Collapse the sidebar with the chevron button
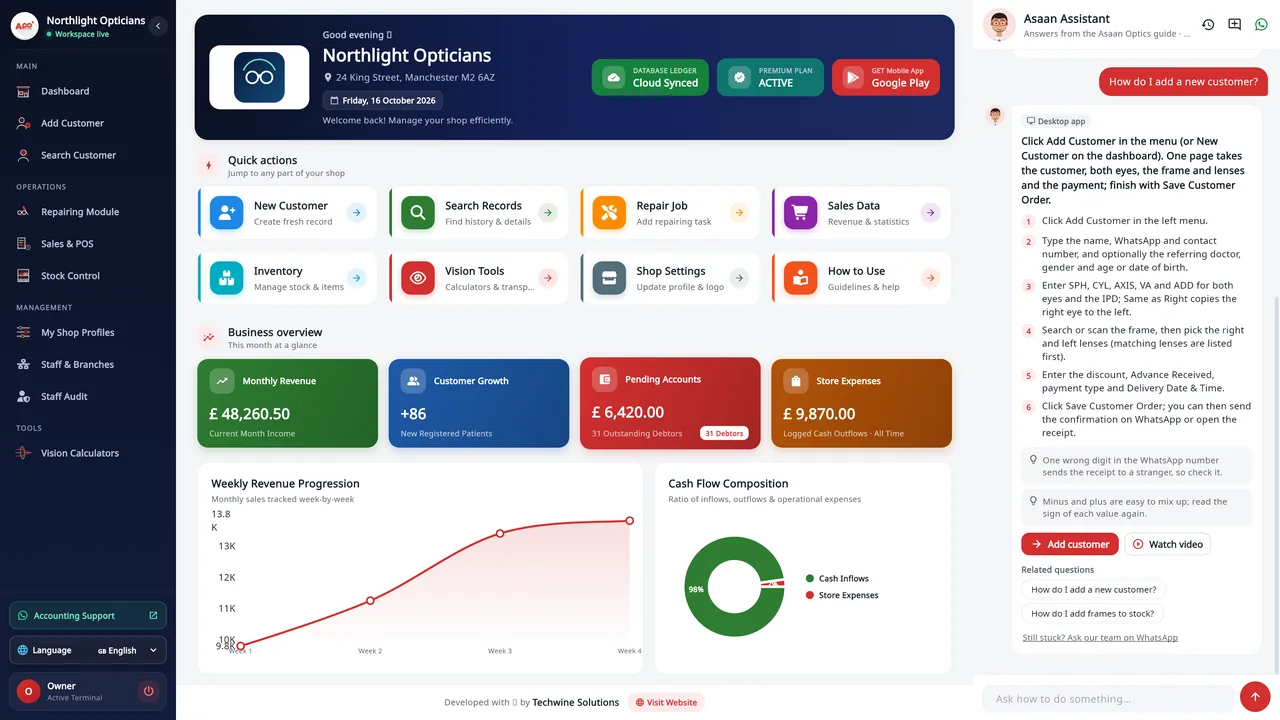1280x720 pixels. point(158,26)
